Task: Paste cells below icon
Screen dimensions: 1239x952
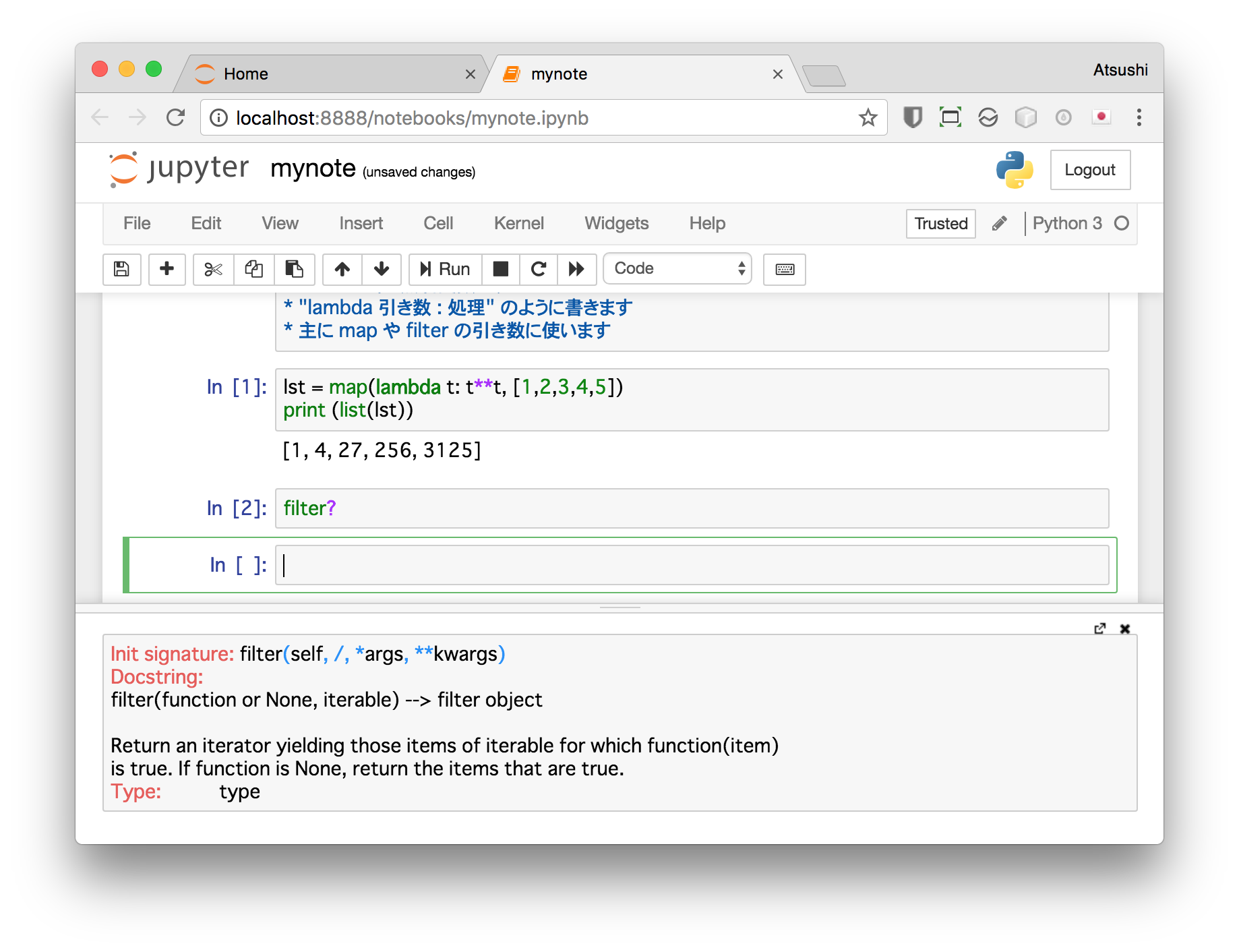Action: [x=294, y=269]
